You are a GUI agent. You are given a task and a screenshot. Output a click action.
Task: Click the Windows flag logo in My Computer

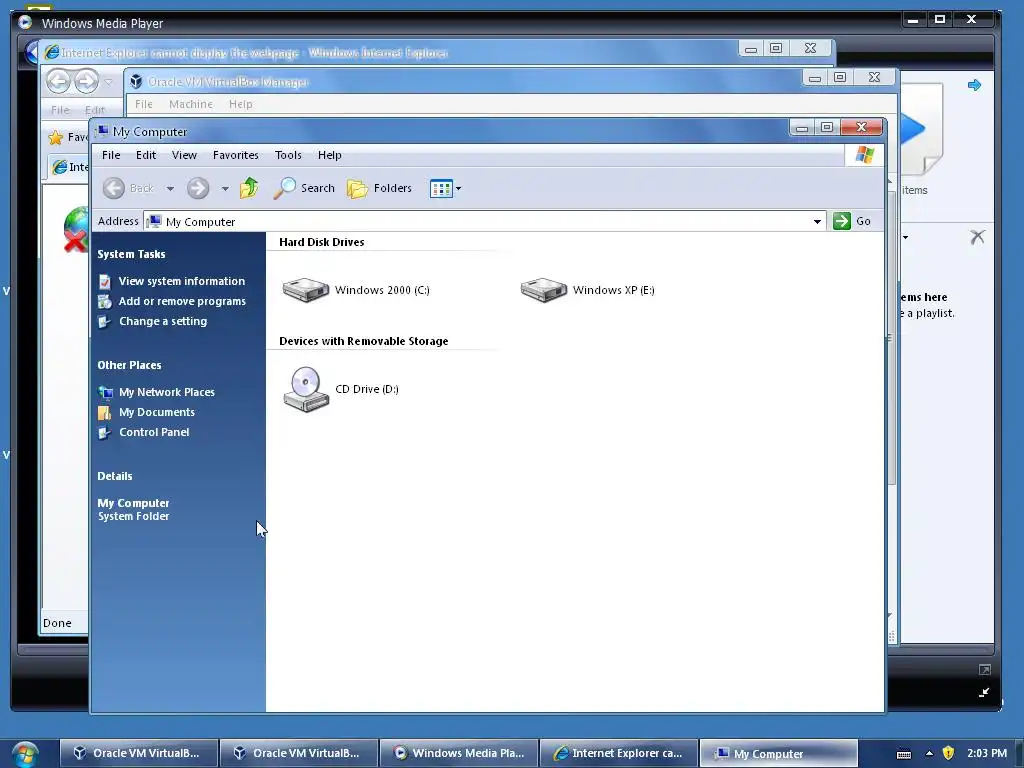point(865,155)
